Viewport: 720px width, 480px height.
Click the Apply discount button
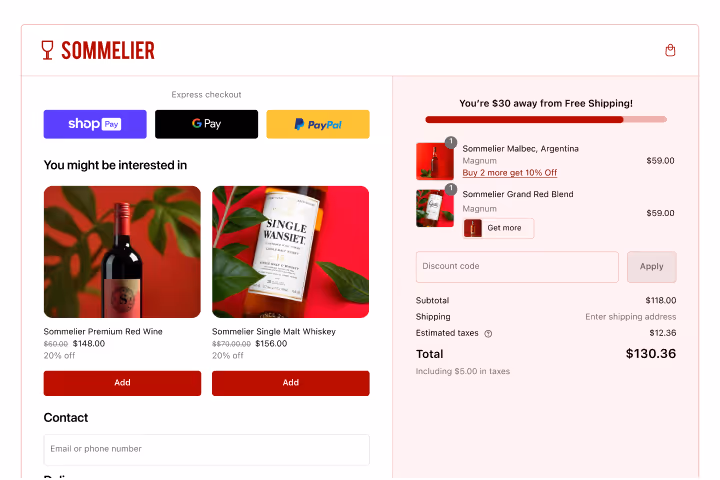652,266
